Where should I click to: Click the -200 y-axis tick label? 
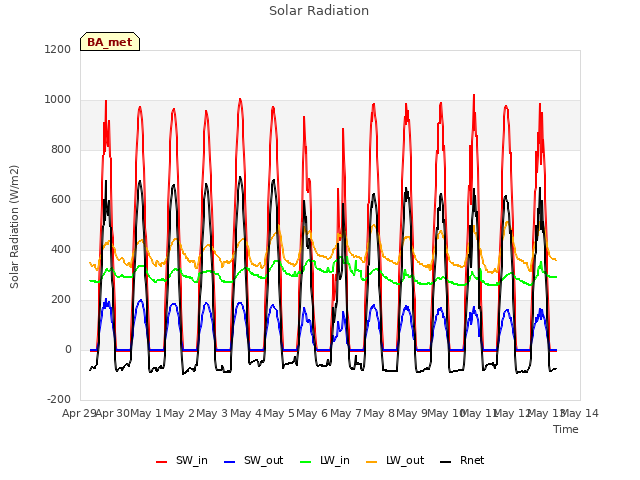pos(59,399)
